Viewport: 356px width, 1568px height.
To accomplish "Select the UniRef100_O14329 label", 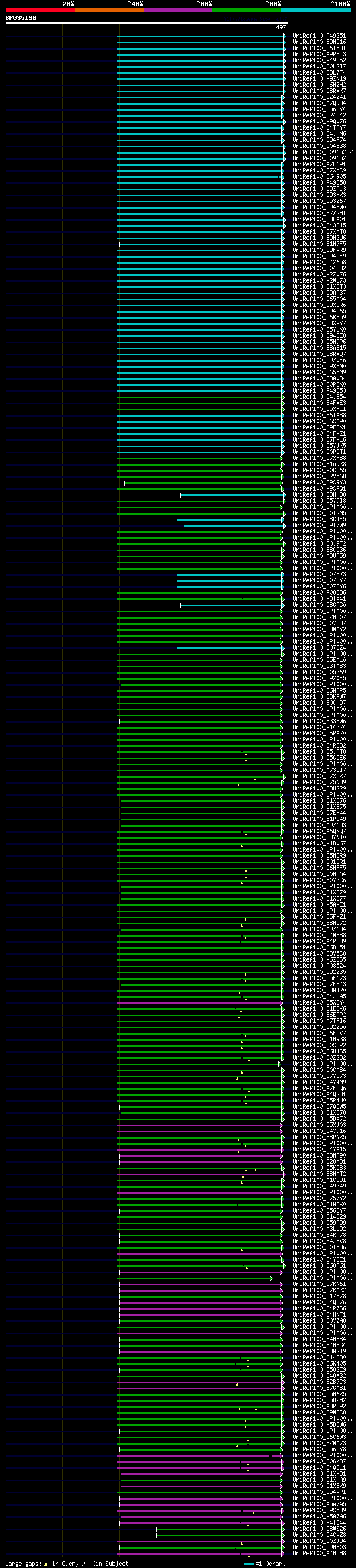I will pos(319,1217).
